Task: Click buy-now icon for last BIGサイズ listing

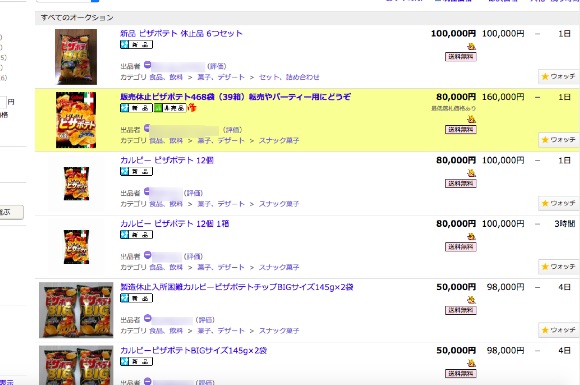Action: click(471, 363)
